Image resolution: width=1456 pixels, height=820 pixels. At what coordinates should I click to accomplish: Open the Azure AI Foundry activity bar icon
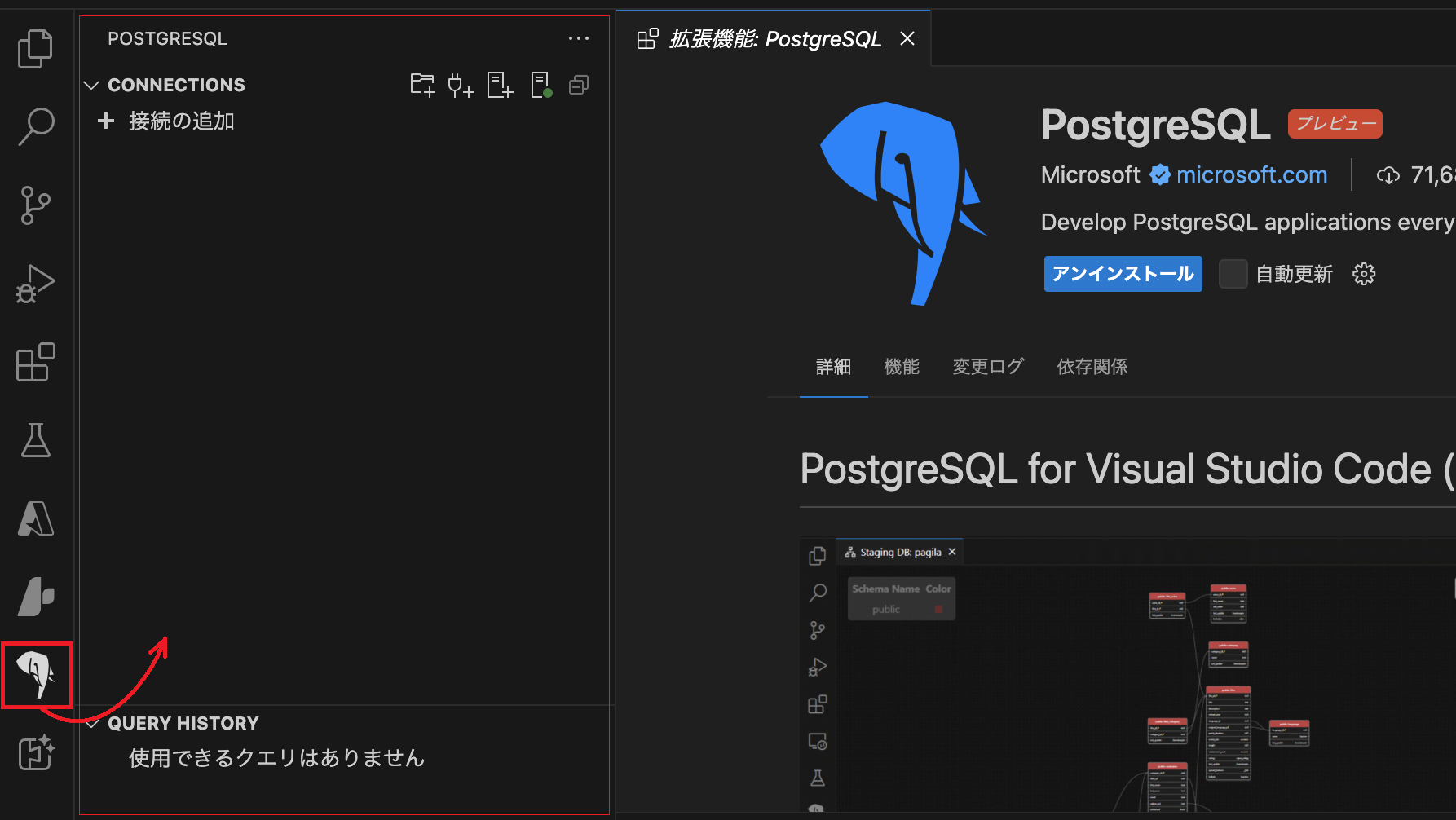(x=35, y=597)
